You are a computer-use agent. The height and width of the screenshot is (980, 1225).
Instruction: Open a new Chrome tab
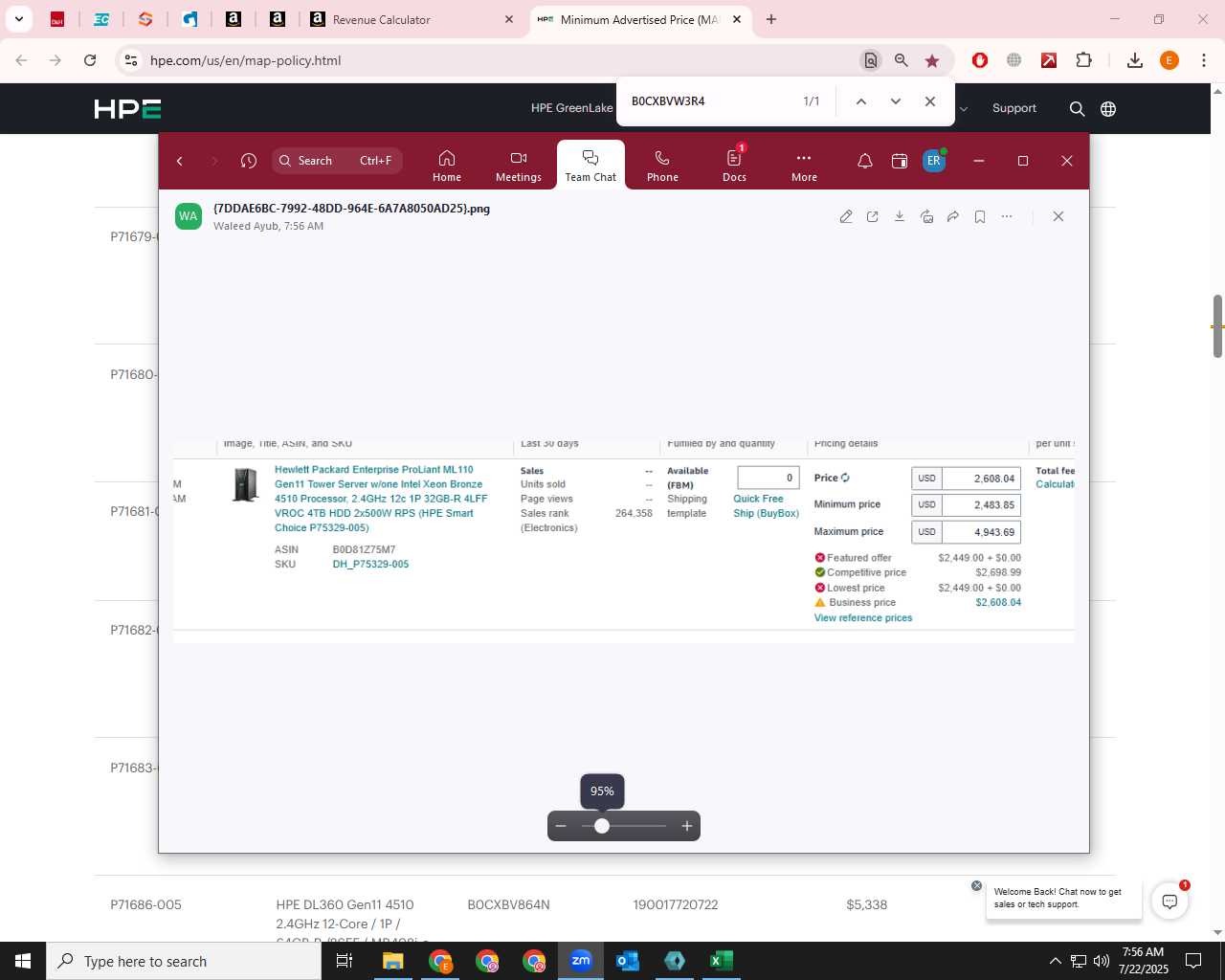pyautogui.click(x=771, y=19)
